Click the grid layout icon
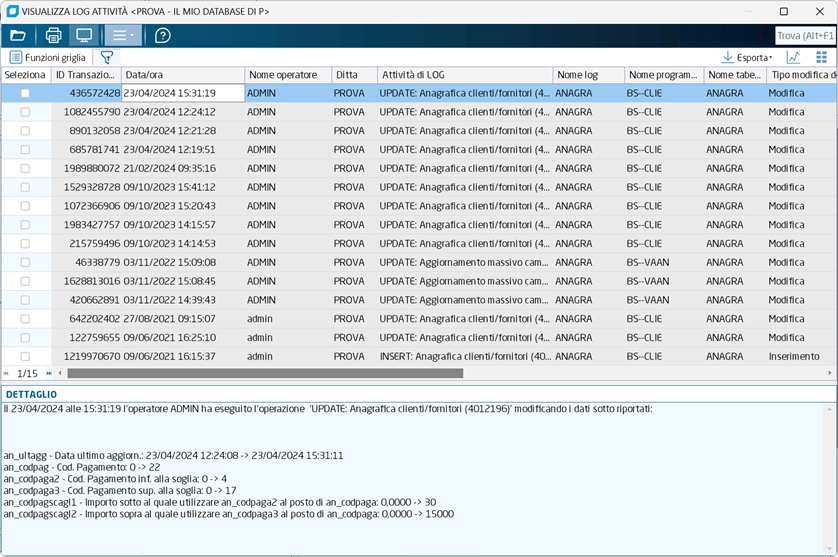 point(821,57)
